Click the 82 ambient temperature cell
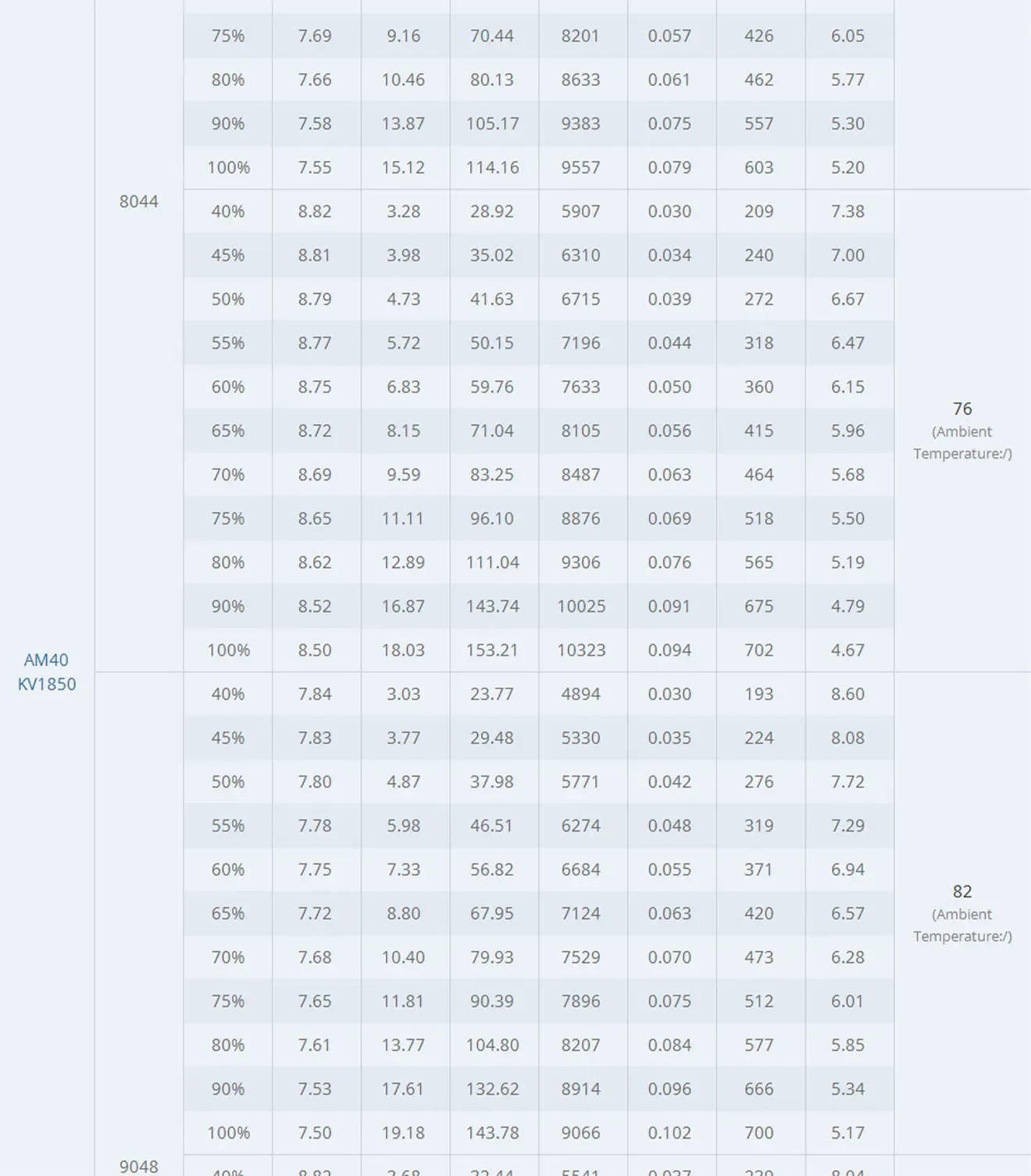 point(962,913)
